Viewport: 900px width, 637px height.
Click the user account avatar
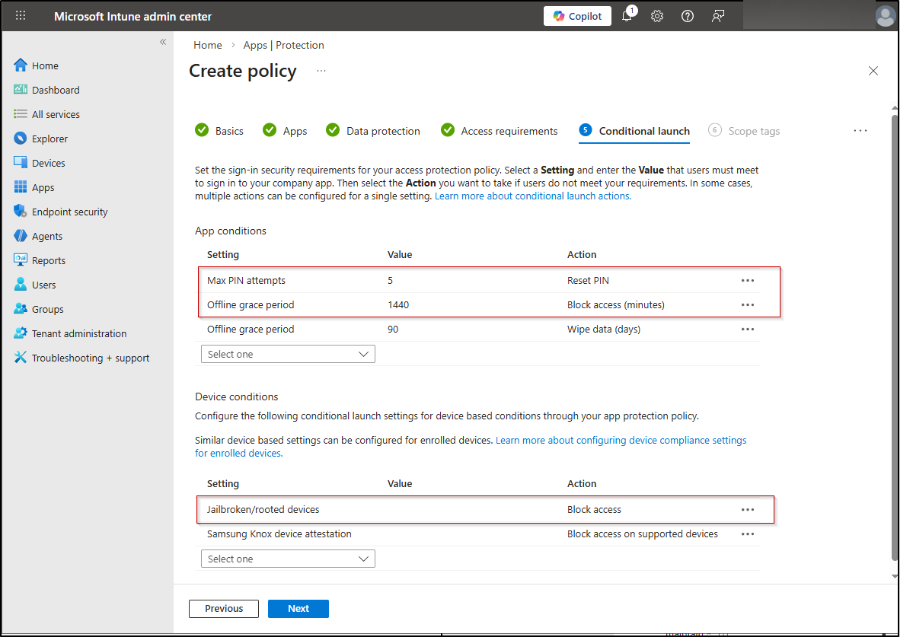point(884,17)
